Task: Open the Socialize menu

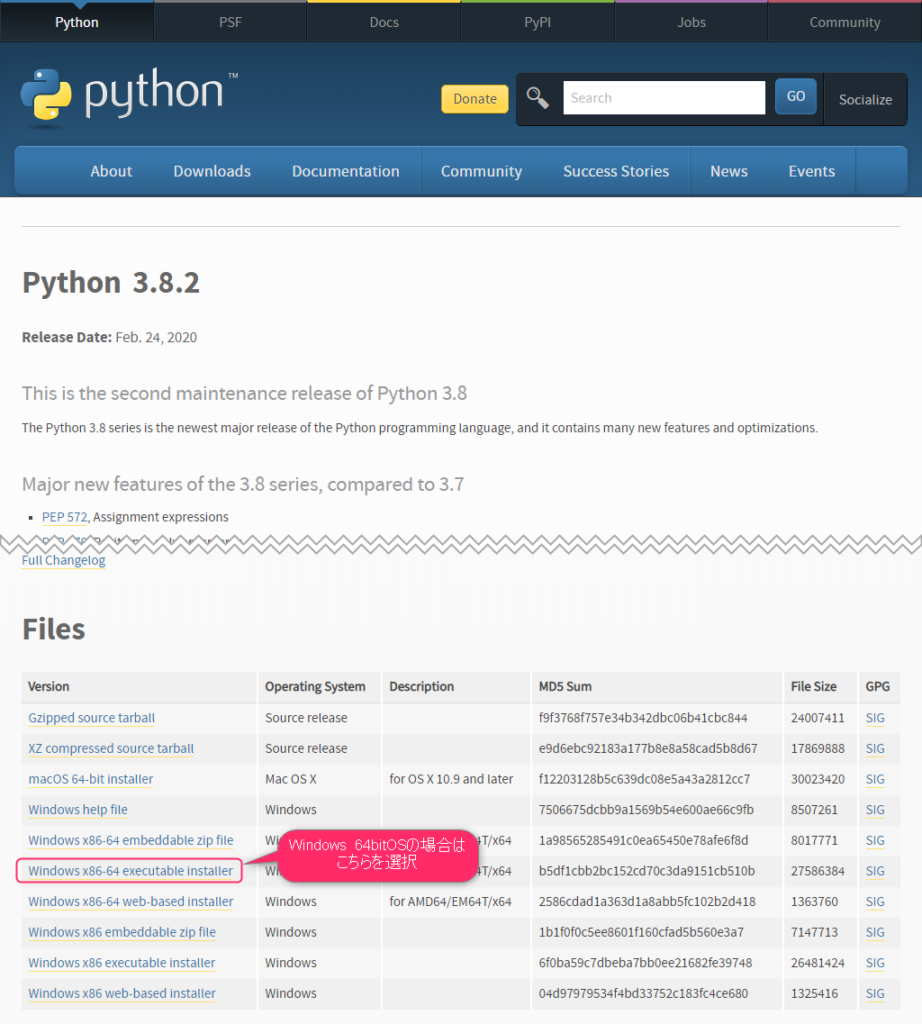Action: pyautogui.click(x=865, y=99)
